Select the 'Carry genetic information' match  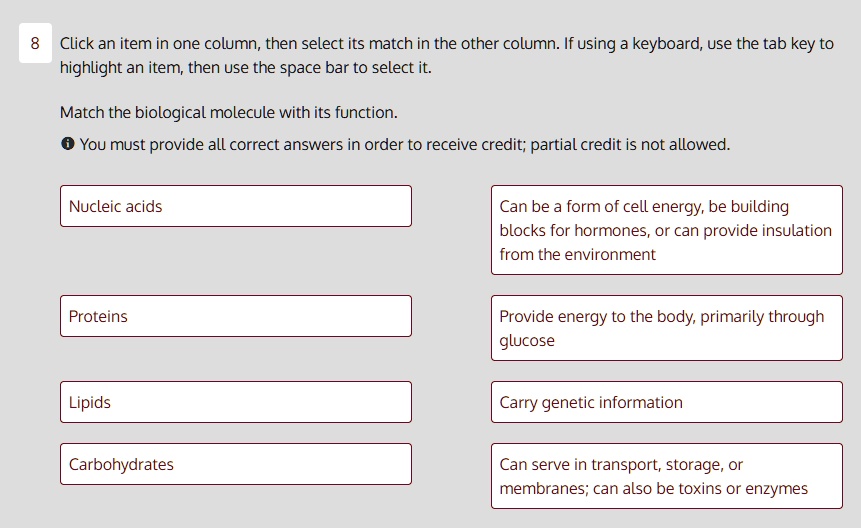tap(666, 402)
